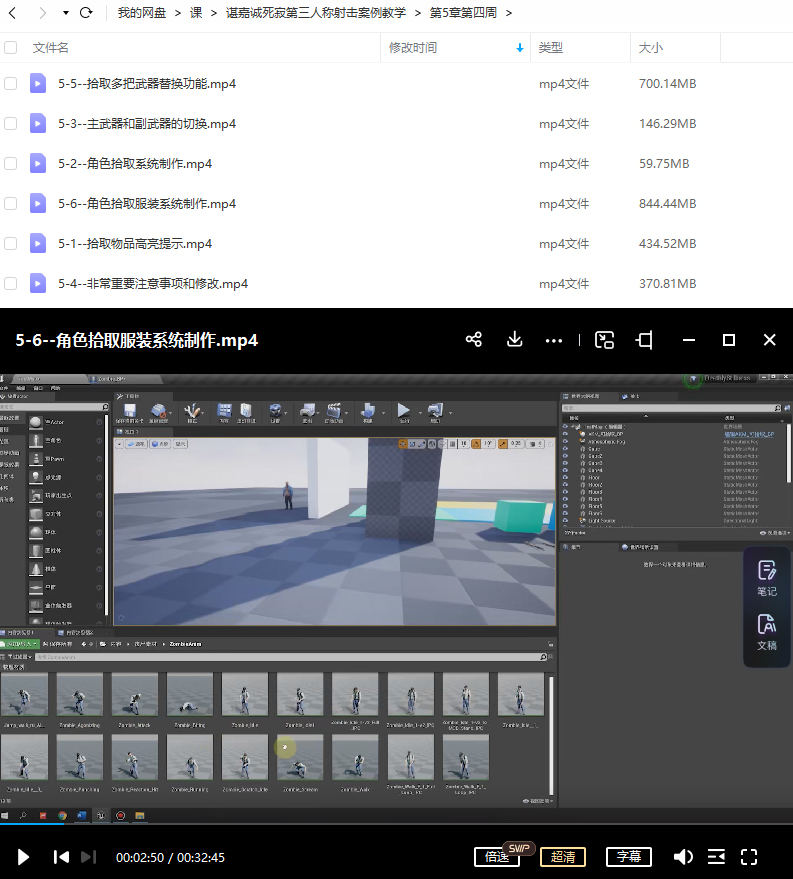Viewport: 793px width, 879px height.
Task: Expand navigation history dropdown arrow
Action: [66, 13]
